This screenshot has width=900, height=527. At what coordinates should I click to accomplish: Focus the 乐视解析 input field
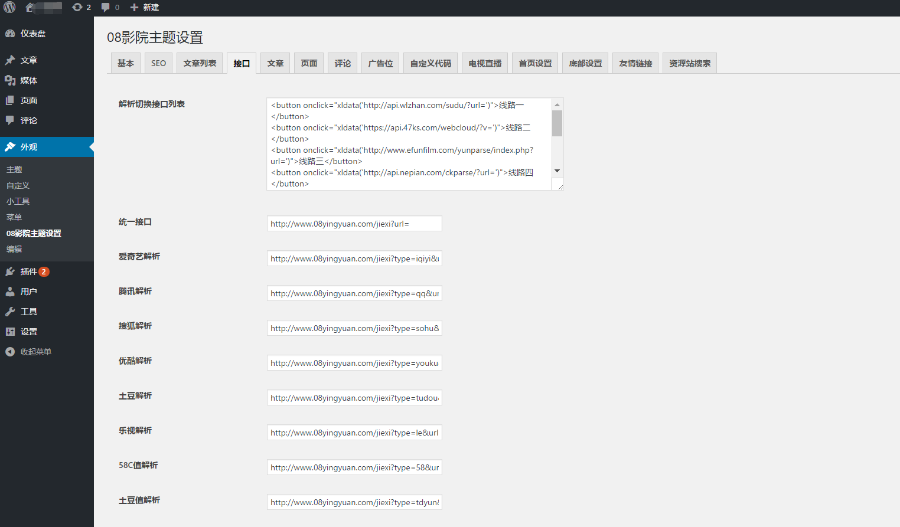pyautogui.click(x=354, y=433)
